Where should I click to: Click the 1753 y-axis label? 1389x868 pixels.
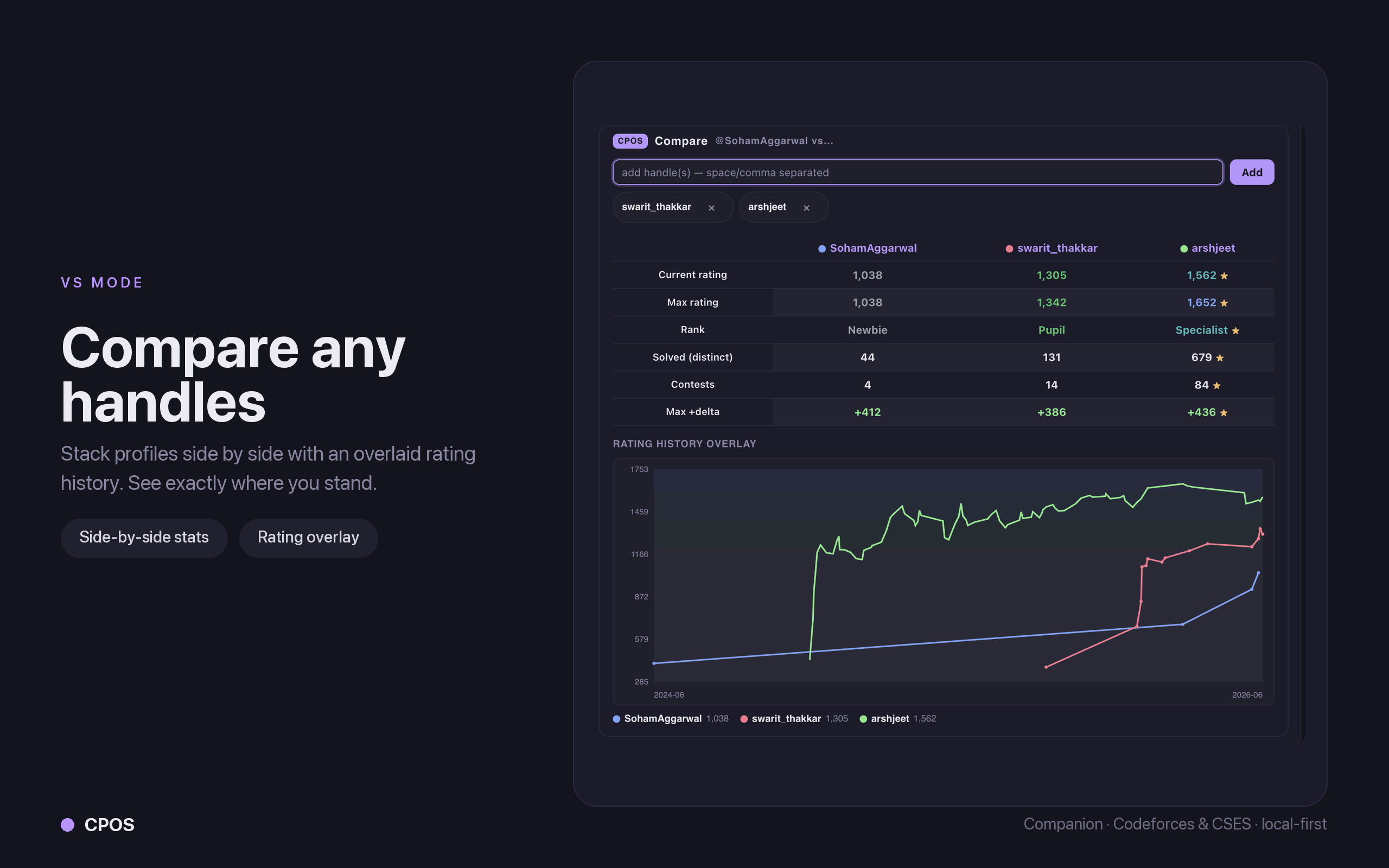click(x=639, y=470)
